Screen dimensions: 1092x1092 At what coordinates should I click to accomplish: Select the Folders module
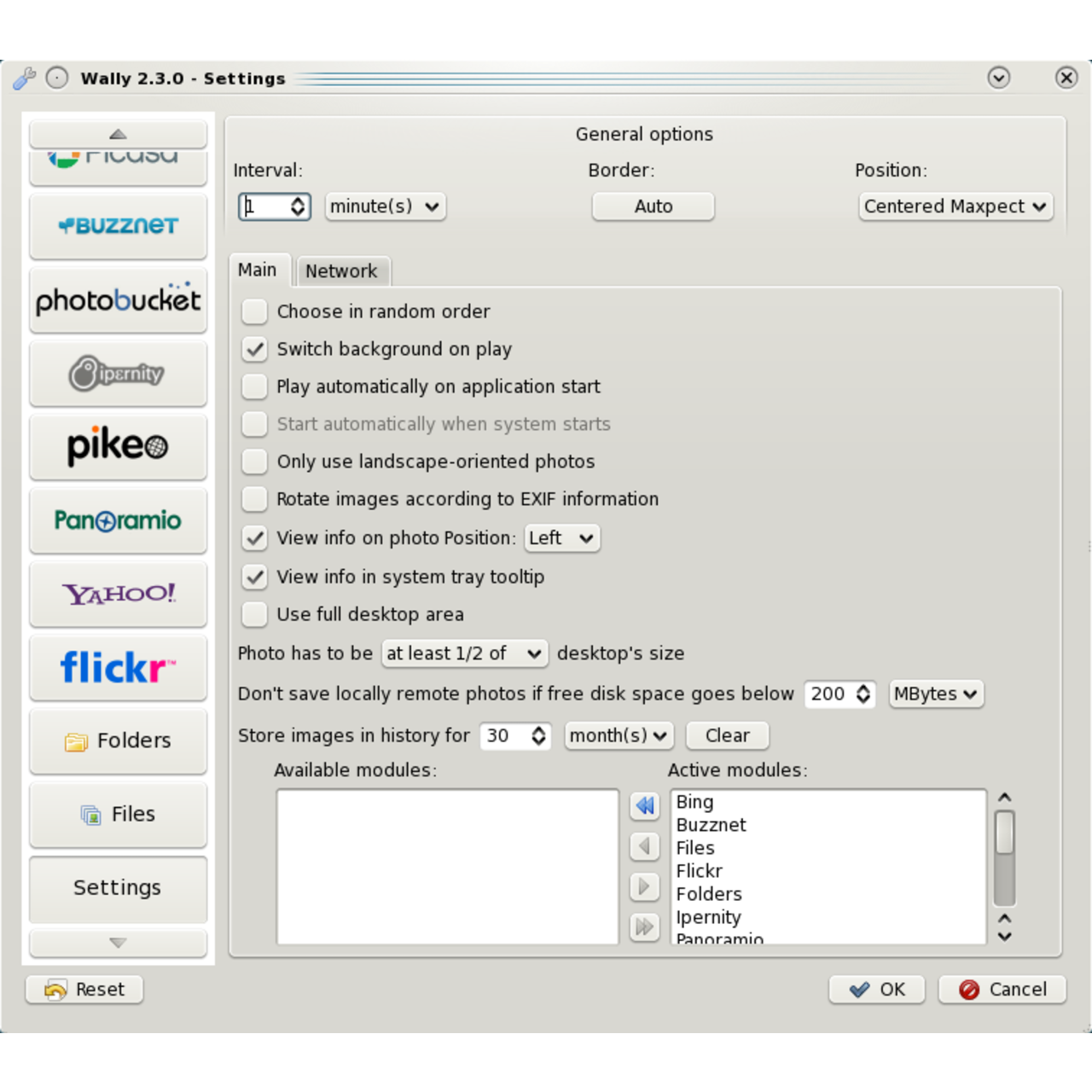coord(118,741)
